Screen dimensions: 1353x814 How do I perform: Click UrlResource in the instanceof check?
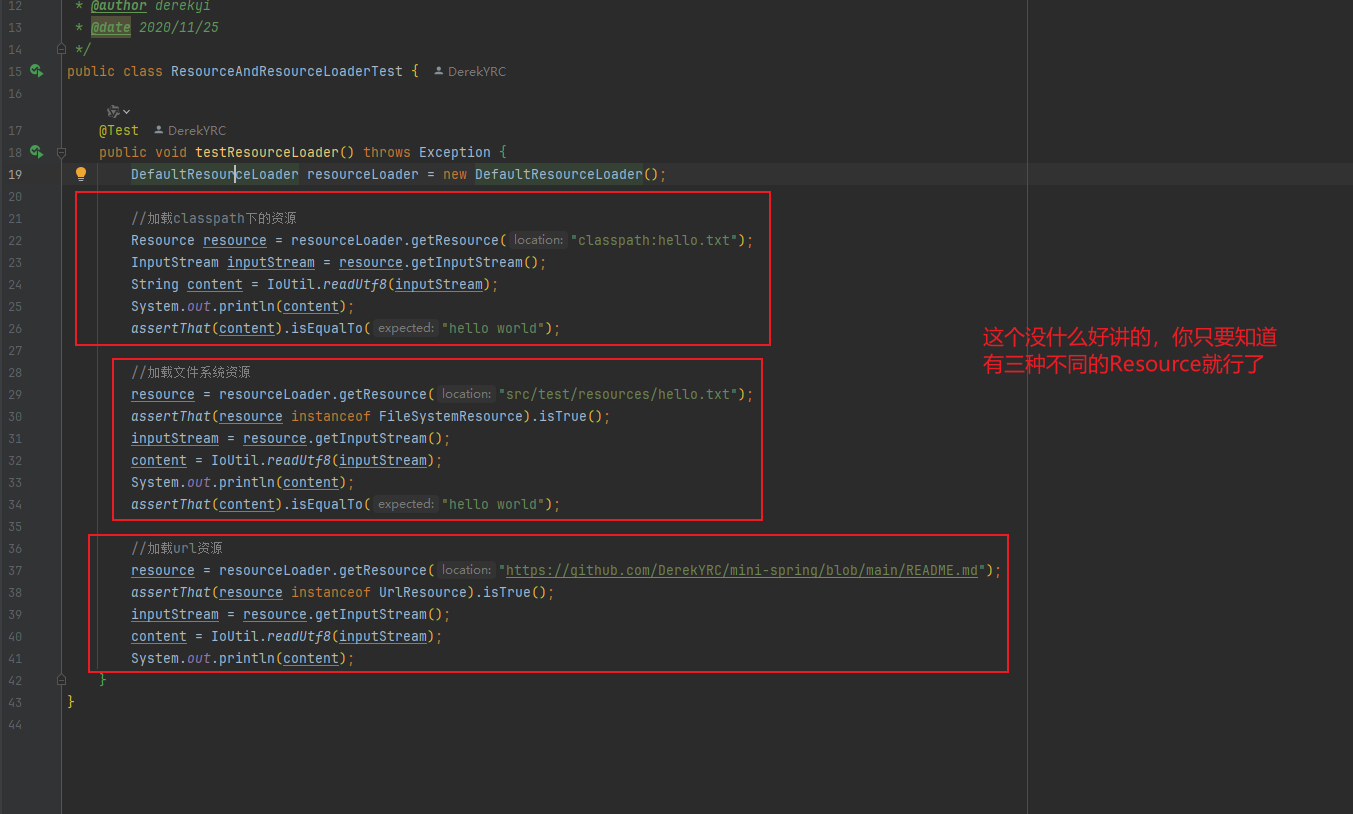[x=423, y=592]
